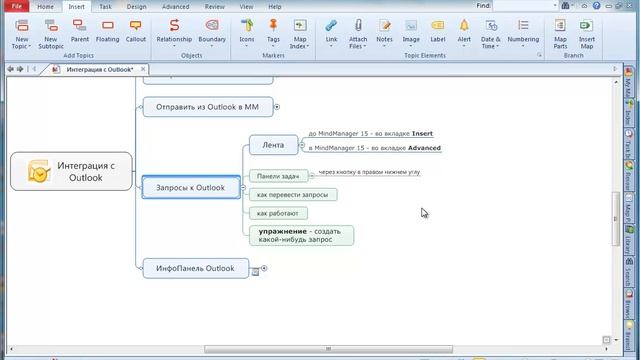
Task: Switch to the Review tab
Action: click(x=215, y=7)
